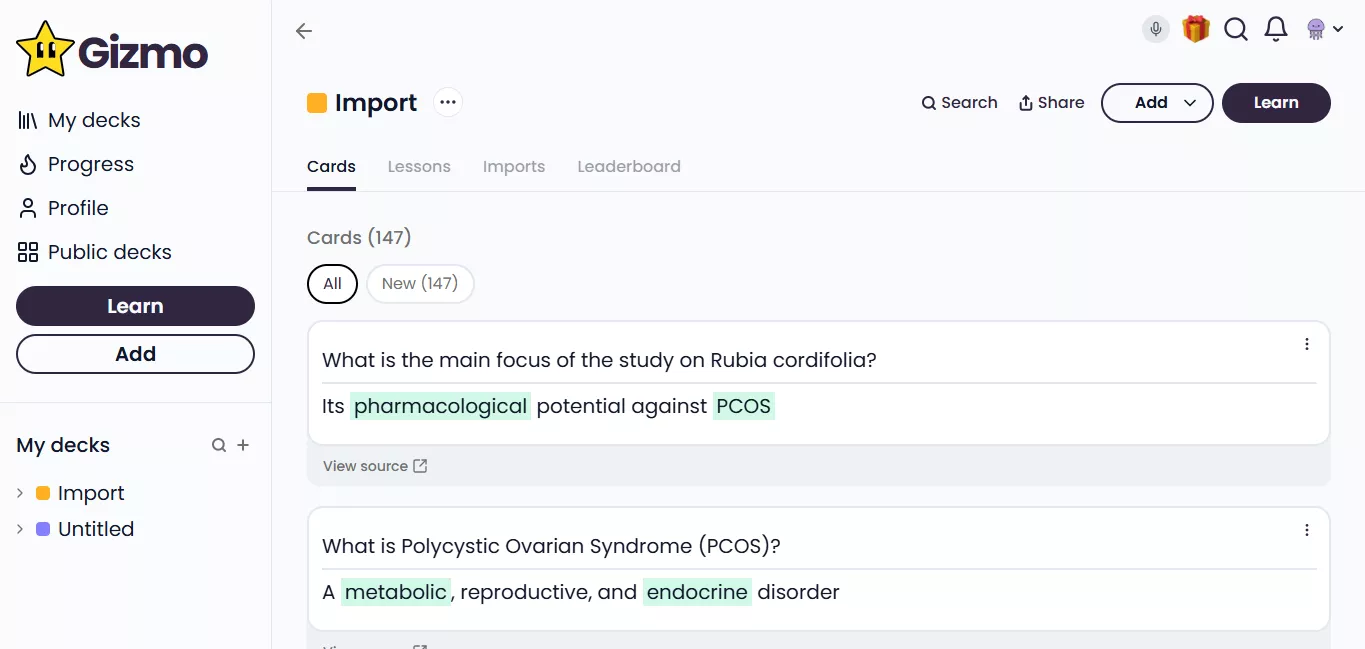The image size is (1365, 649).
Task: Expand the Untitled deck tree item
Action: click(x=20, y=529)
